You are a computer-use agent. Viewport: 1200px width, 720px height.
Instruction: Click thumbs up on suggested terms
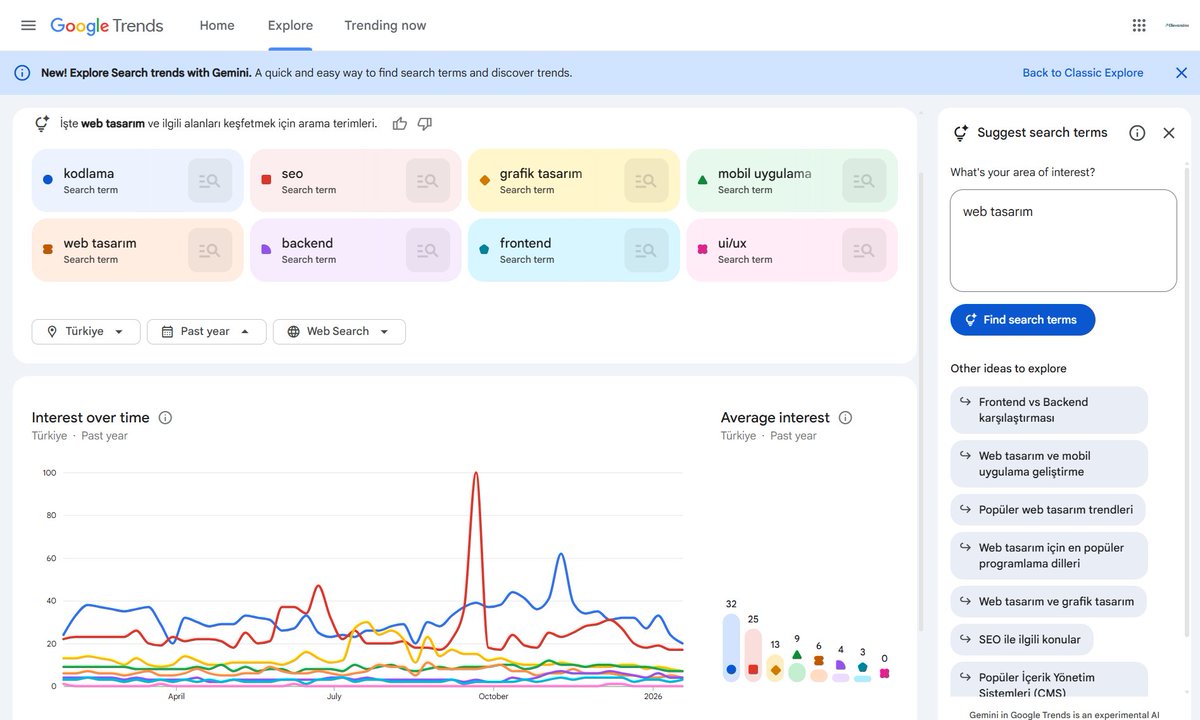(399, 122)
